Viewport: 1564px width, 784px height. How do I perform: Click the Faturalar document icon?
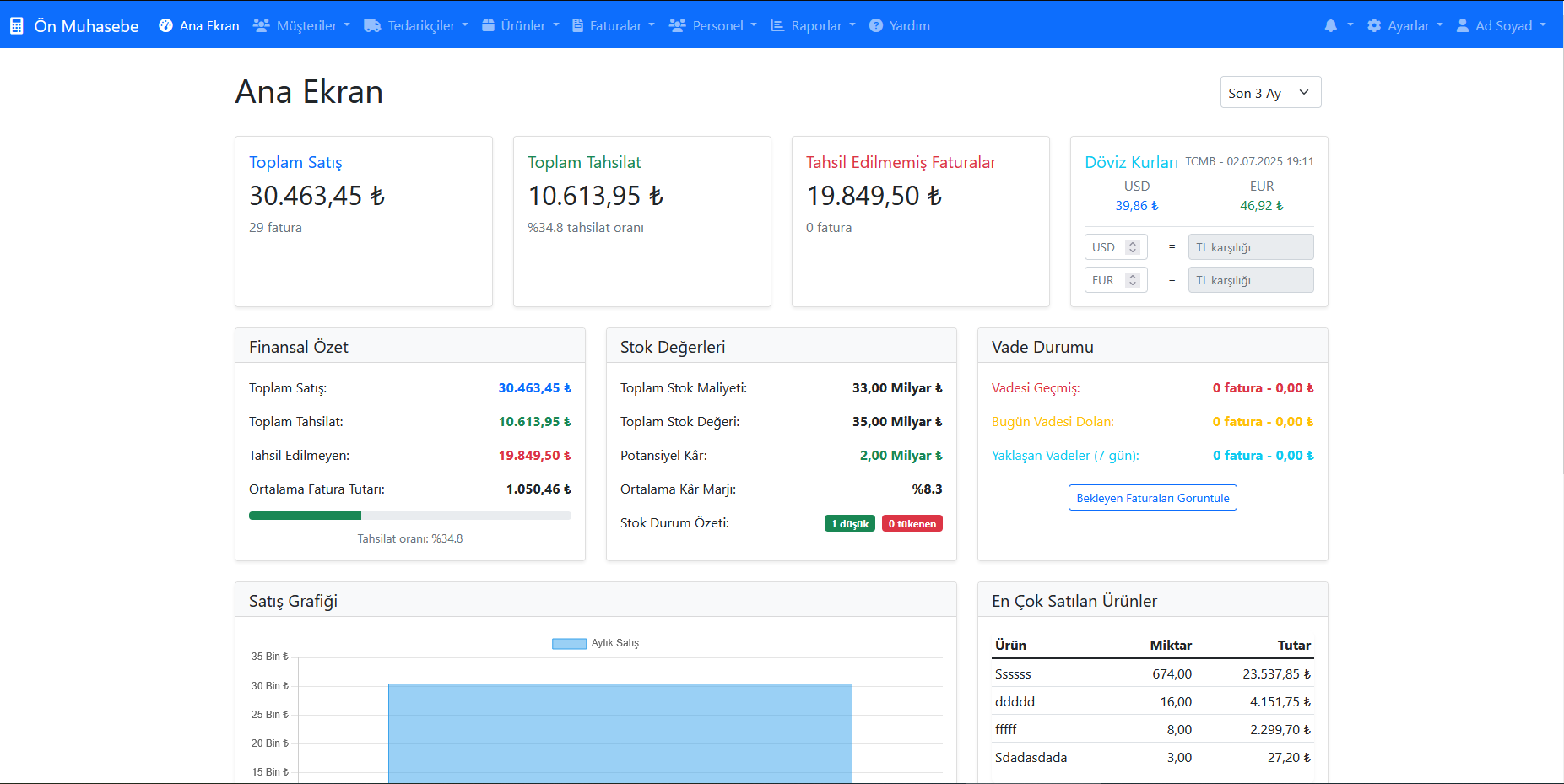click(578, 25)
